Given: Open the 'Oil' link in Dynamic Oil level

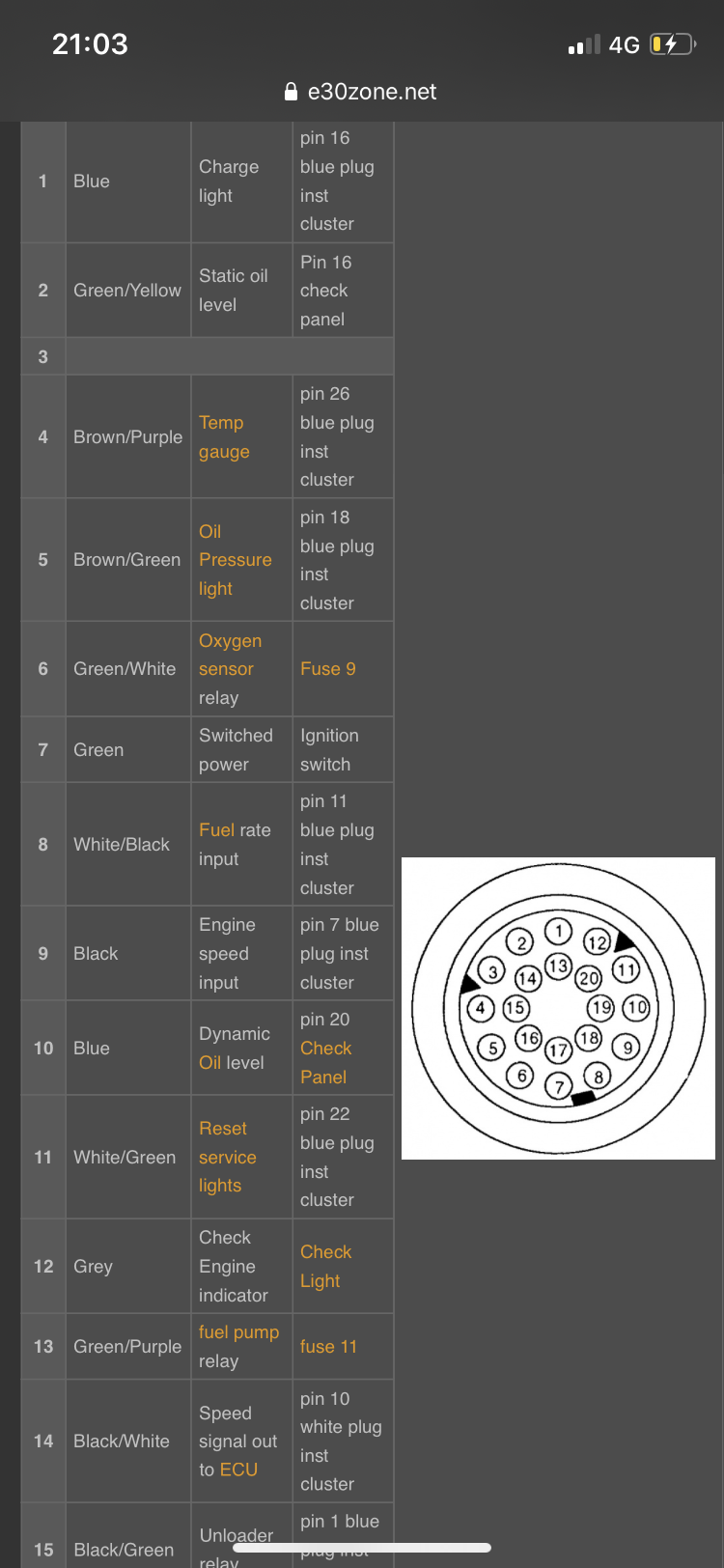Looking at the screenshot, I should tap(209, 1063).
